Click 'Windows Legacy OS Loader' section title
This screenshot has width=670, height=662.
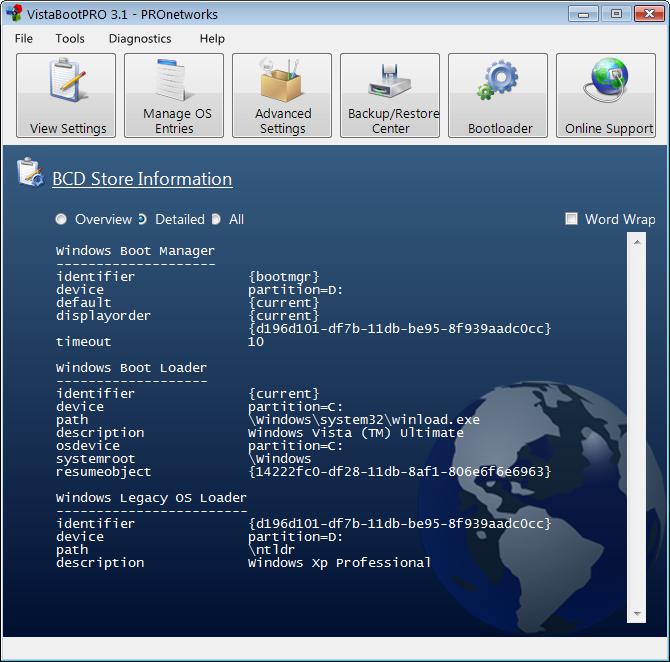(x=151, y=498)
